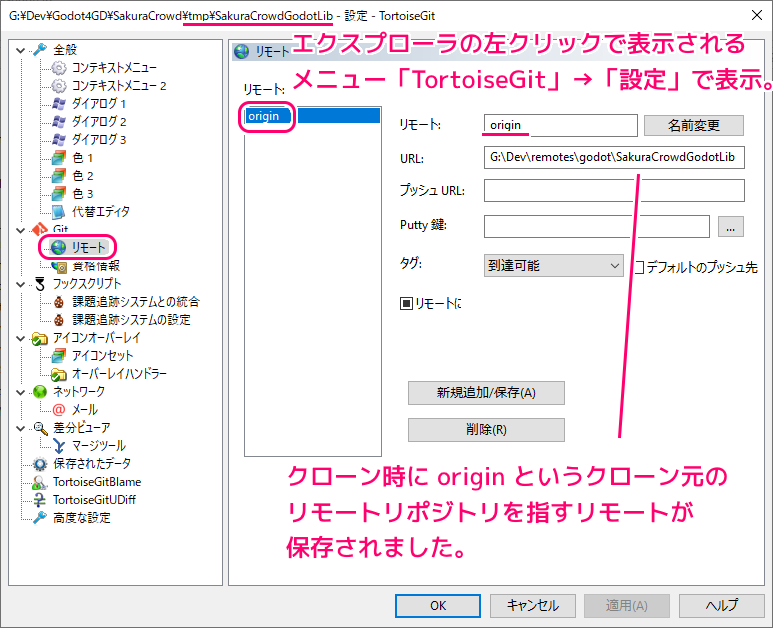773x628 pixels.
Task: Click the プッシュ URL input field
Action: [x=614, y=191]
